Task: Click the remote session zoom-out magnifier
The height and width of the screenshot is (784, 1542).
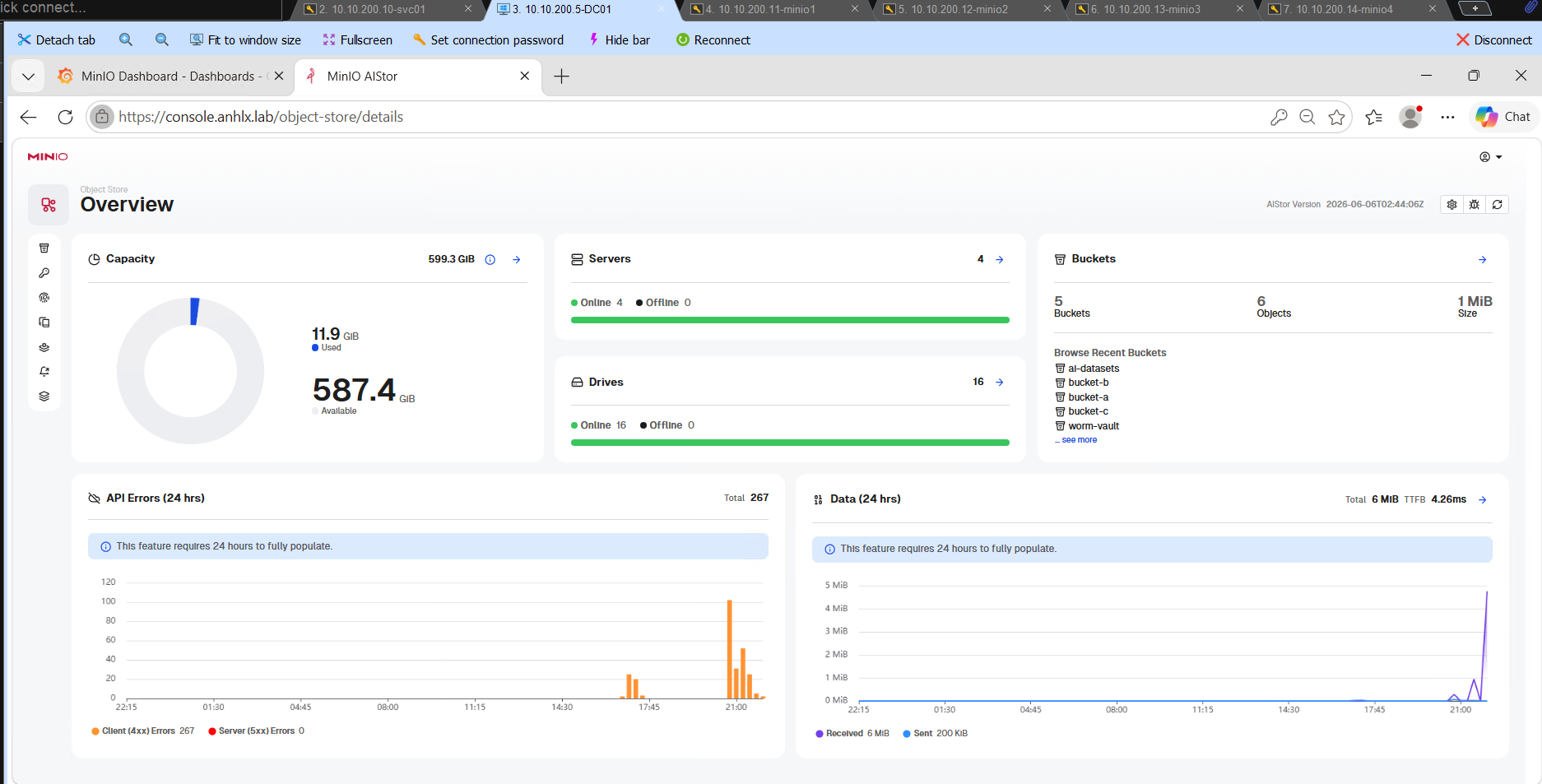Action: click(162, 39)
